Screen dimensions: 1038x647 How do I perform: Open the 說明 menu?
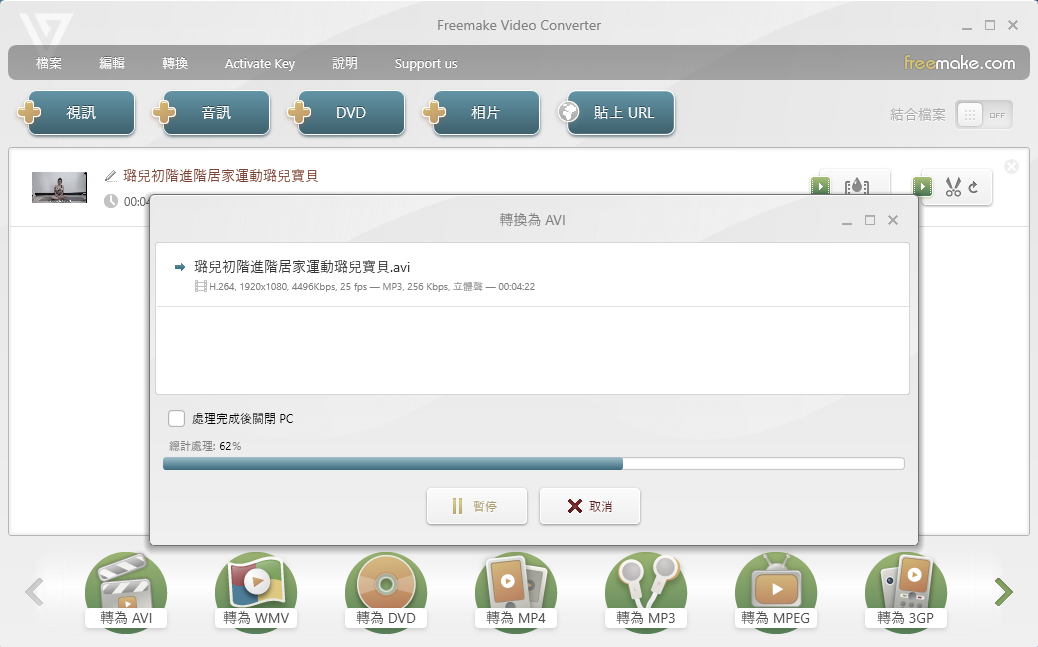(x=345, y=63)
